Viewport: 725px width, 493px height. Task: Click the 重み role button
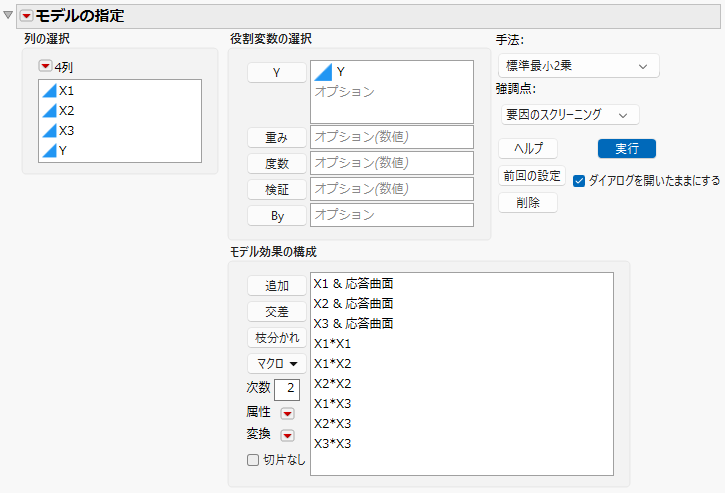[276, 137]
